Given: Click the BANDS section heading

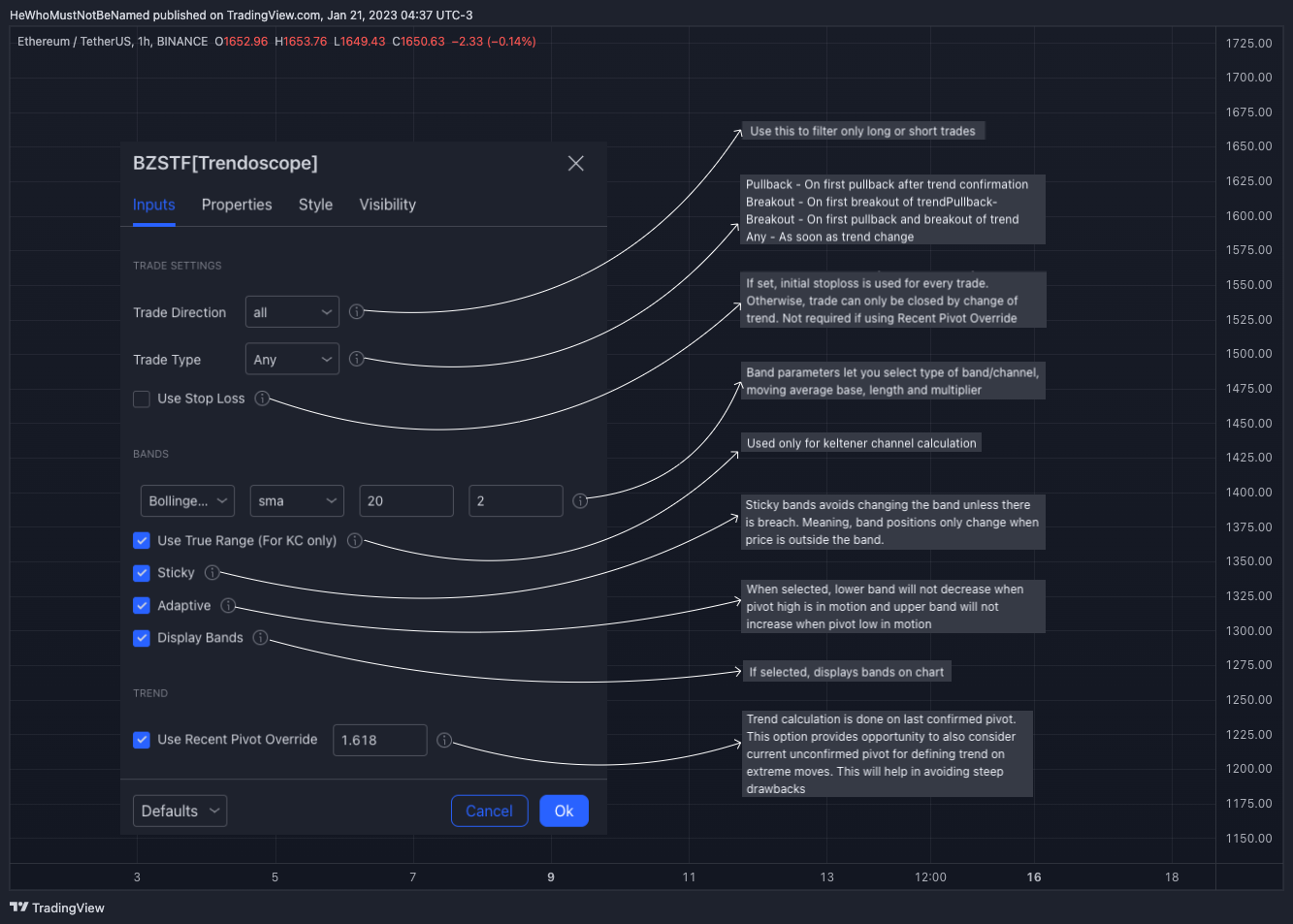Looking at the screenshot, I should (x=151, y=454).
